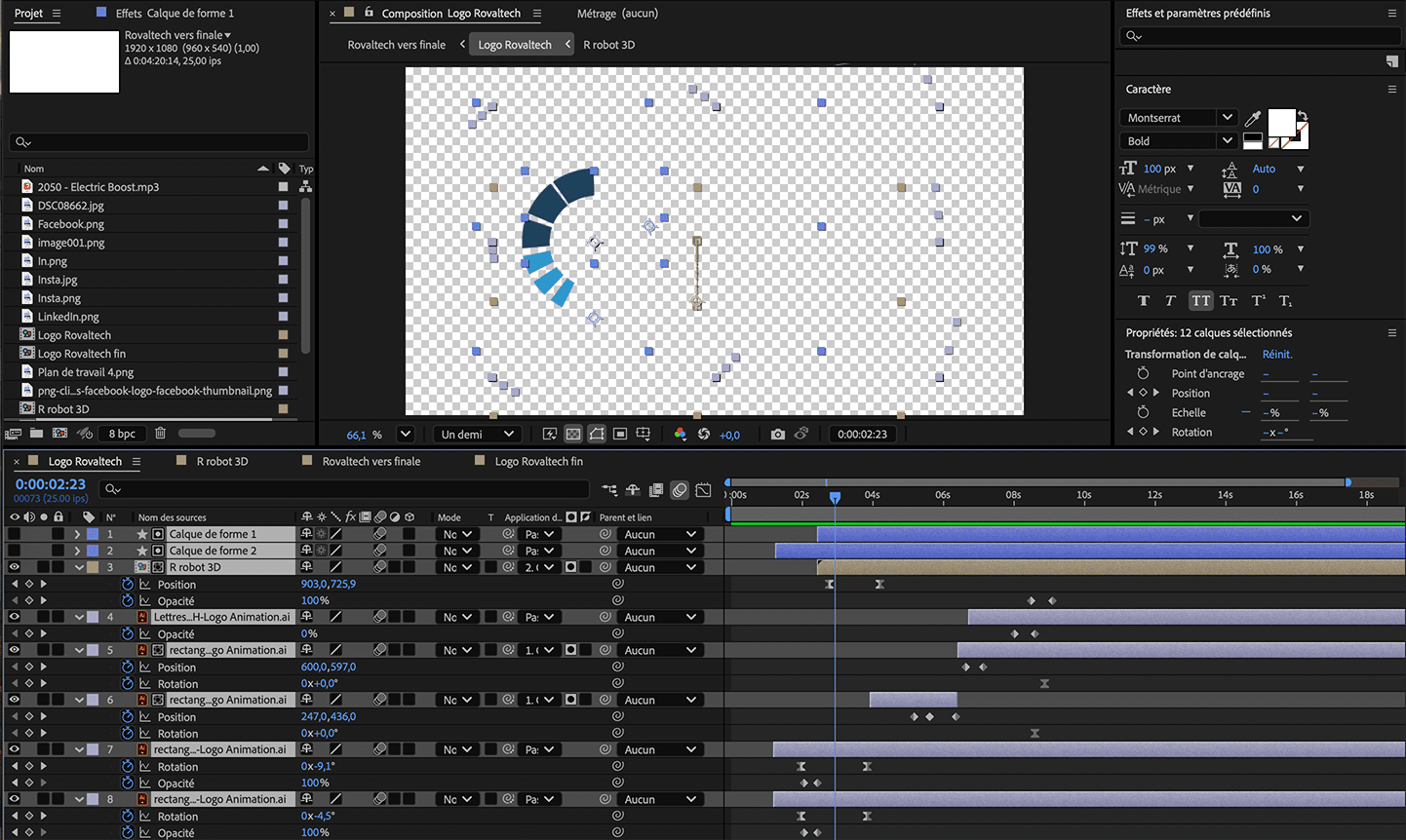Enable frame blending for the composition
1406x840 pixels.
[656, 490]
